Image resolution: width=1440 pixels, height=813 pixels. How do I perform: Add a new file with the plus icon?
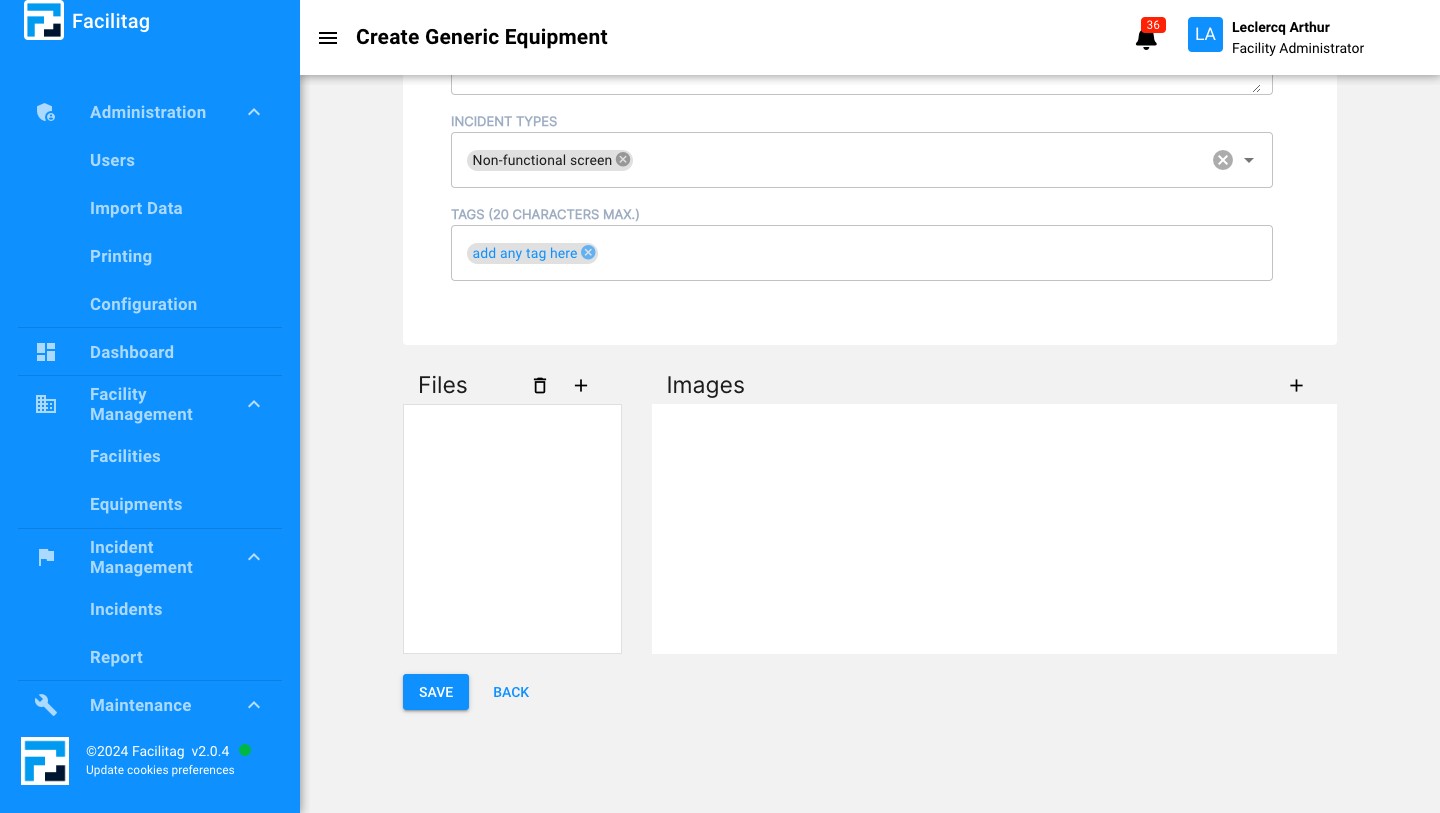pos(581,385)
